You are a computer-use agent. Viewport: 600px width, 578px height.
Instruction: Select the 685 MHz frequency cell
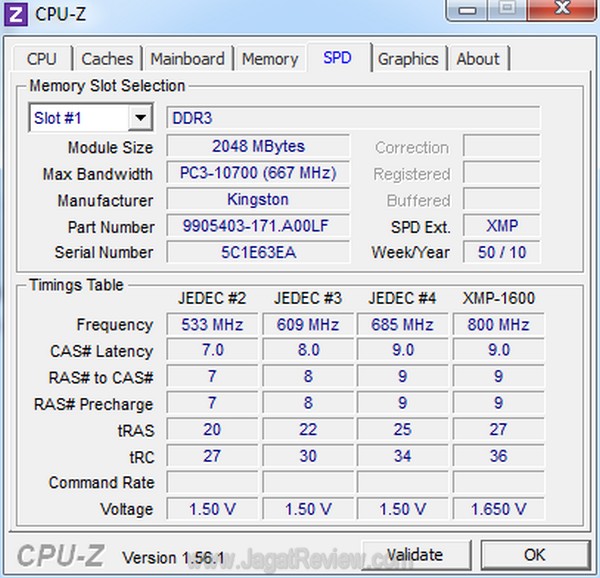[x=402, y=324]
